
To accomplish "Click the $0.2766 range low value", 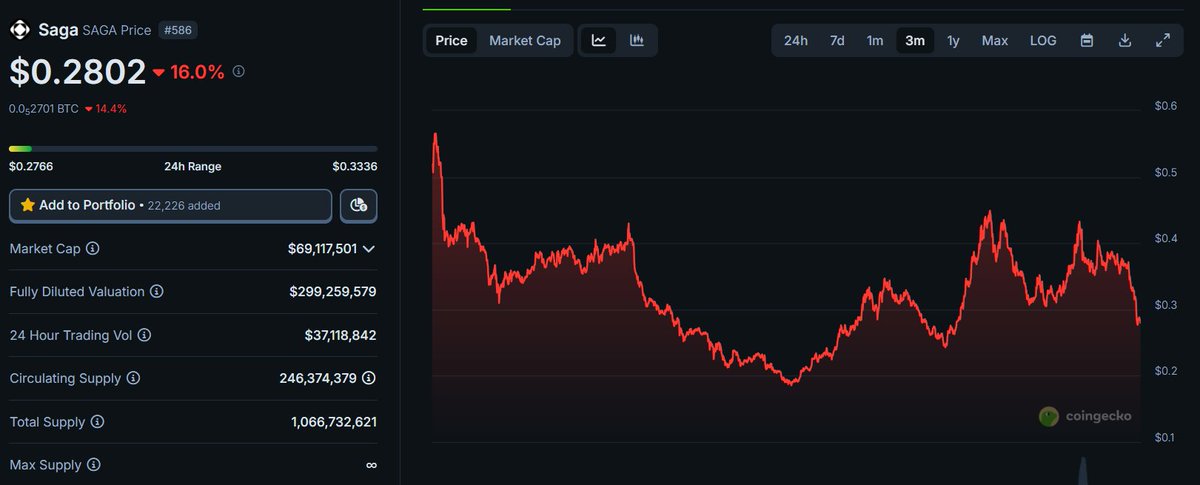I will pyautogui.click(x=32, y=166).
